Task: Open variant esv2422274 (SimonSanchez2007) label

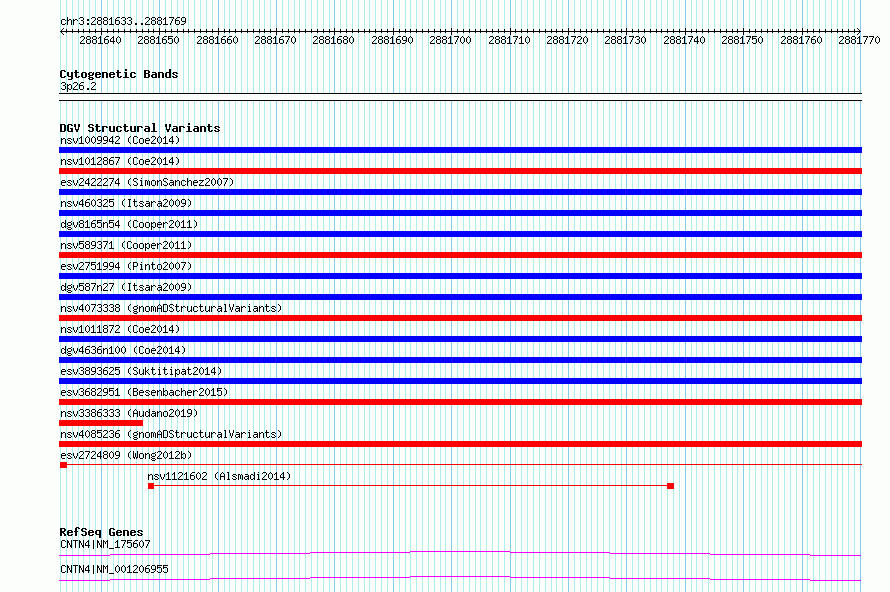Action: coord(147,182)
